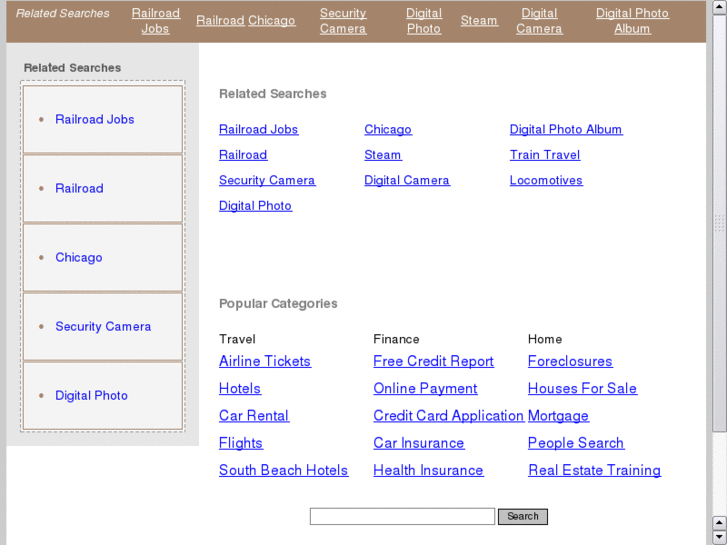This screenshot has width=727, height=545.
Task: Click the scrollbar down arrow at bottom
Action: (x=719, y=537)
